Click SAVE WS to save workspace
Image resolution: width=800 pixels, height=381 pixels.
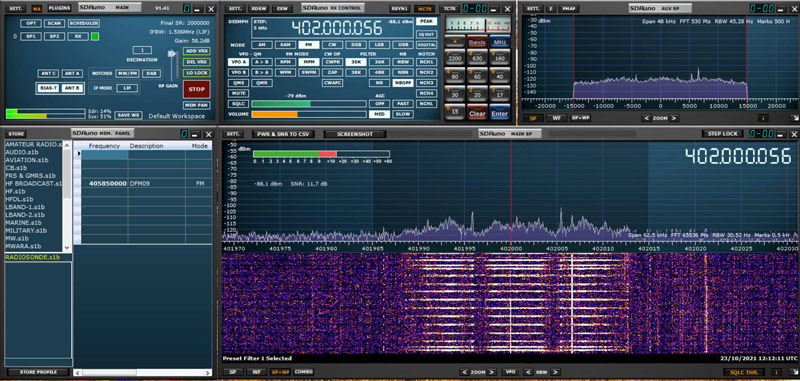coord(128,115)
